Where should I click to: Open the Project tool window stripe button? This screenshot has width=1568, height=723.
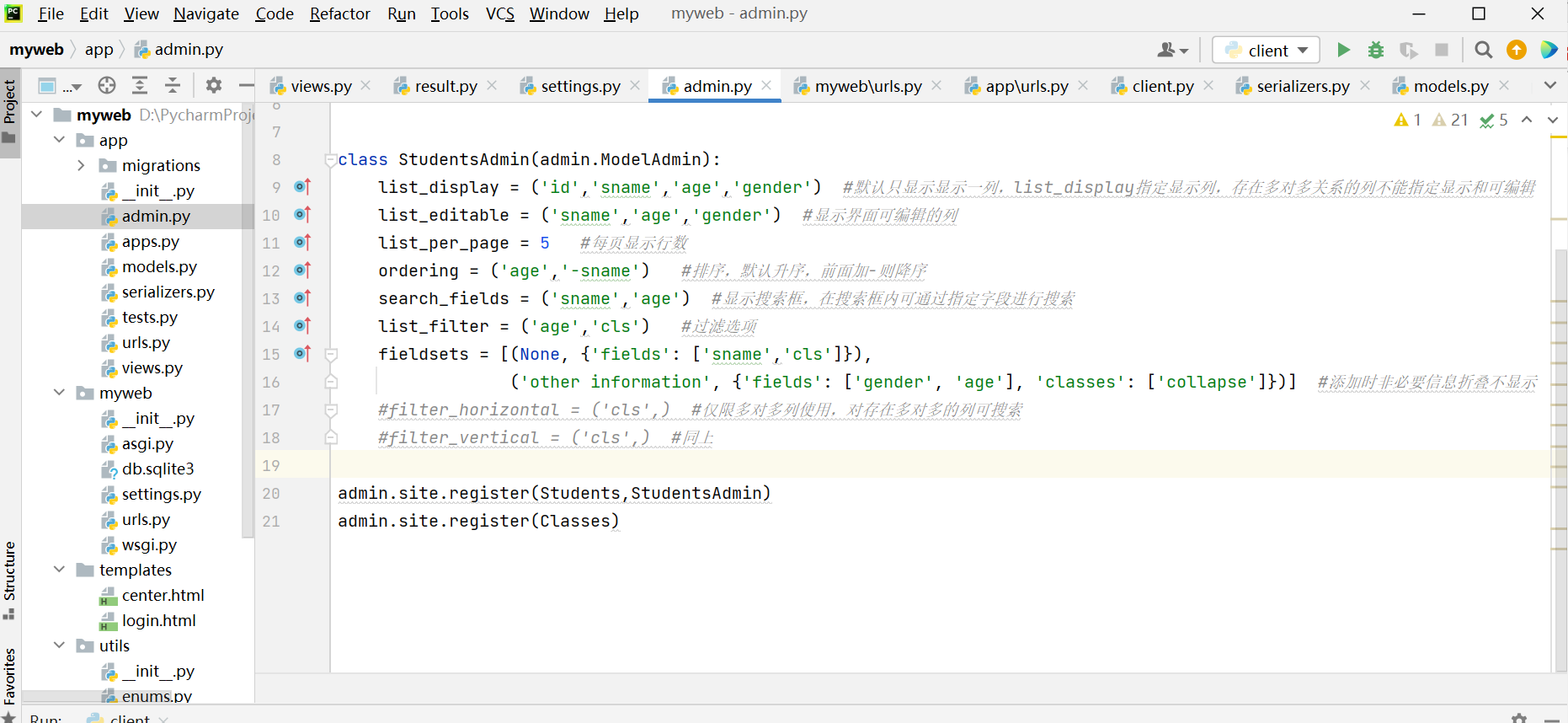10,111
